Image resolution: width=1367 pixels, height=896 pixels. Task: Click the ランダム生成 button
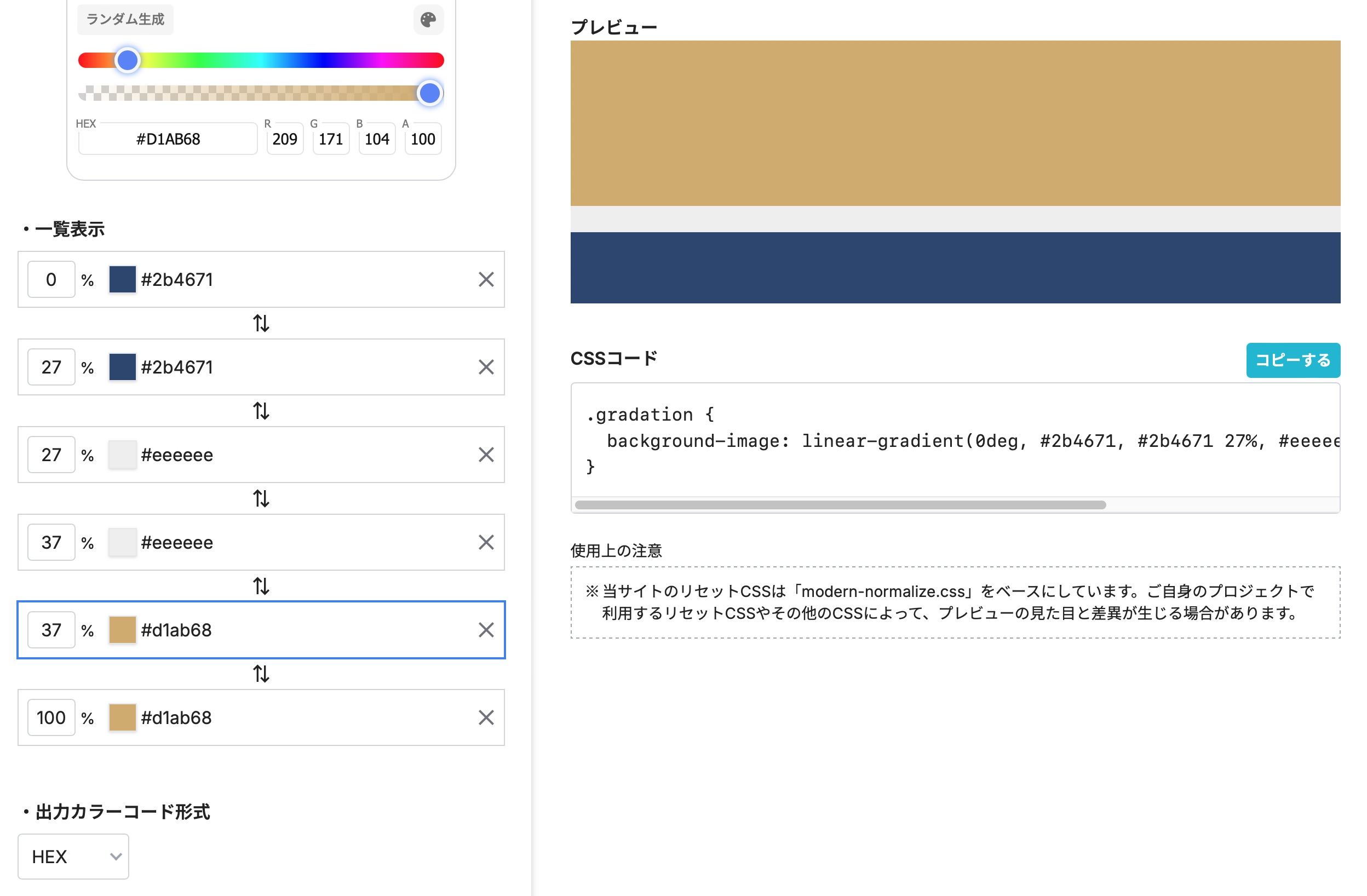125,20
